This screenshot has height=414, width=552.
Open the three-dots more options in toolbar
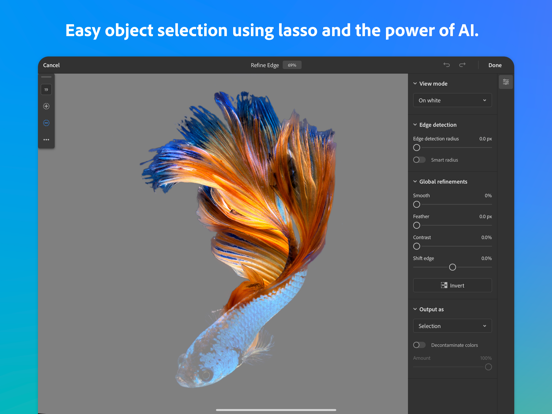46,140
